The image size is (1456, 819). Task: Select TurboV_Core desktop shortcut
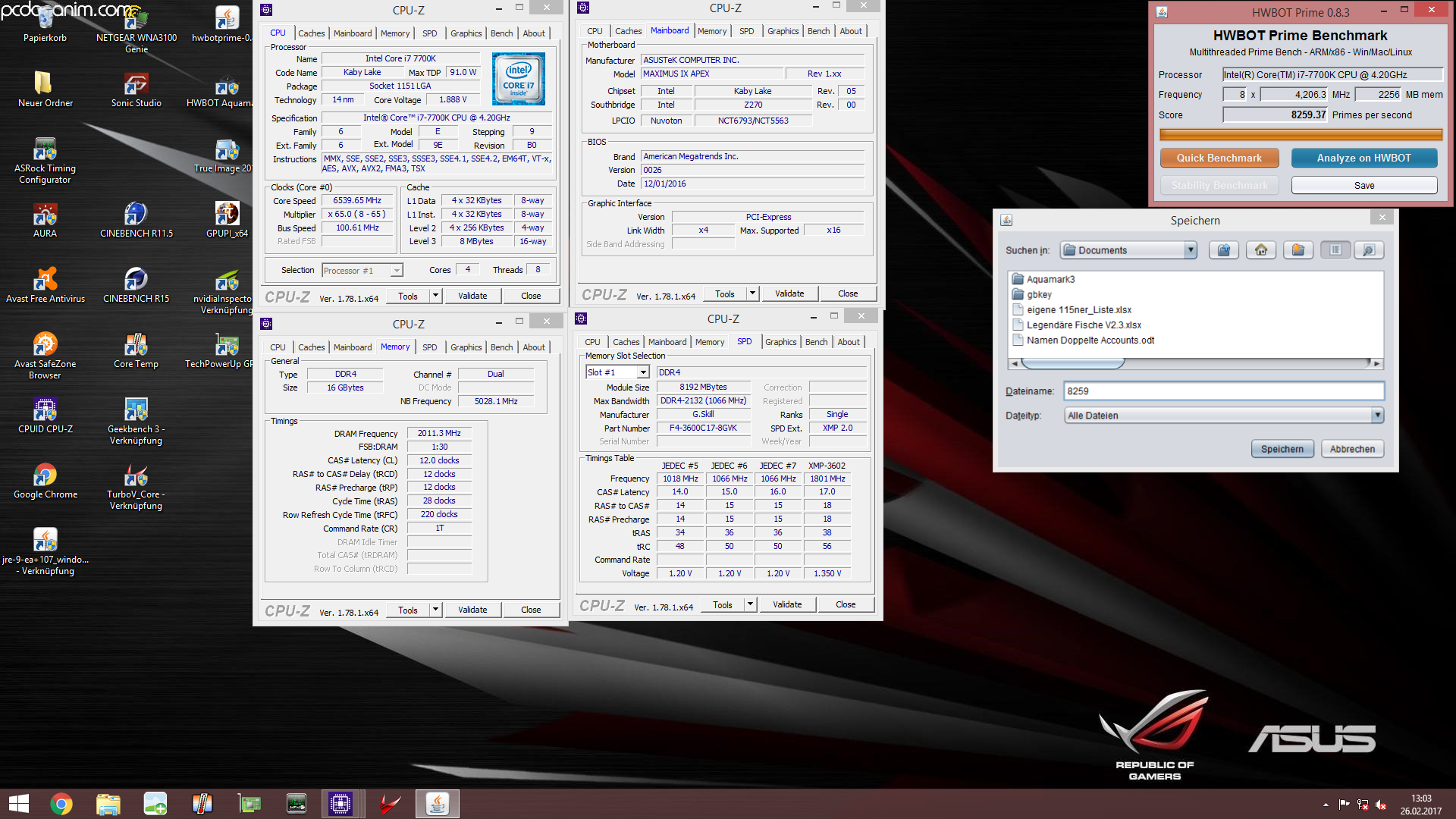click(136, 485)
